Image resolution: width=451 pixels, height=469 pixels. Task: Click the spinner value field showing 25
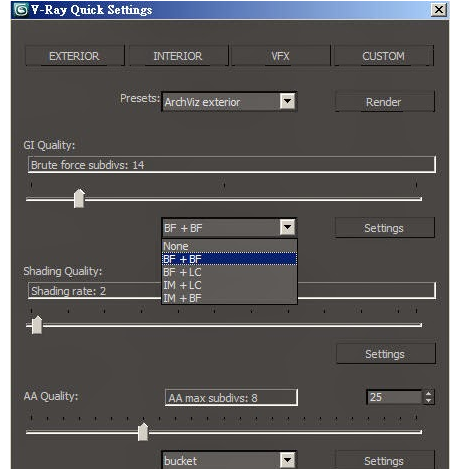(394, 397)
